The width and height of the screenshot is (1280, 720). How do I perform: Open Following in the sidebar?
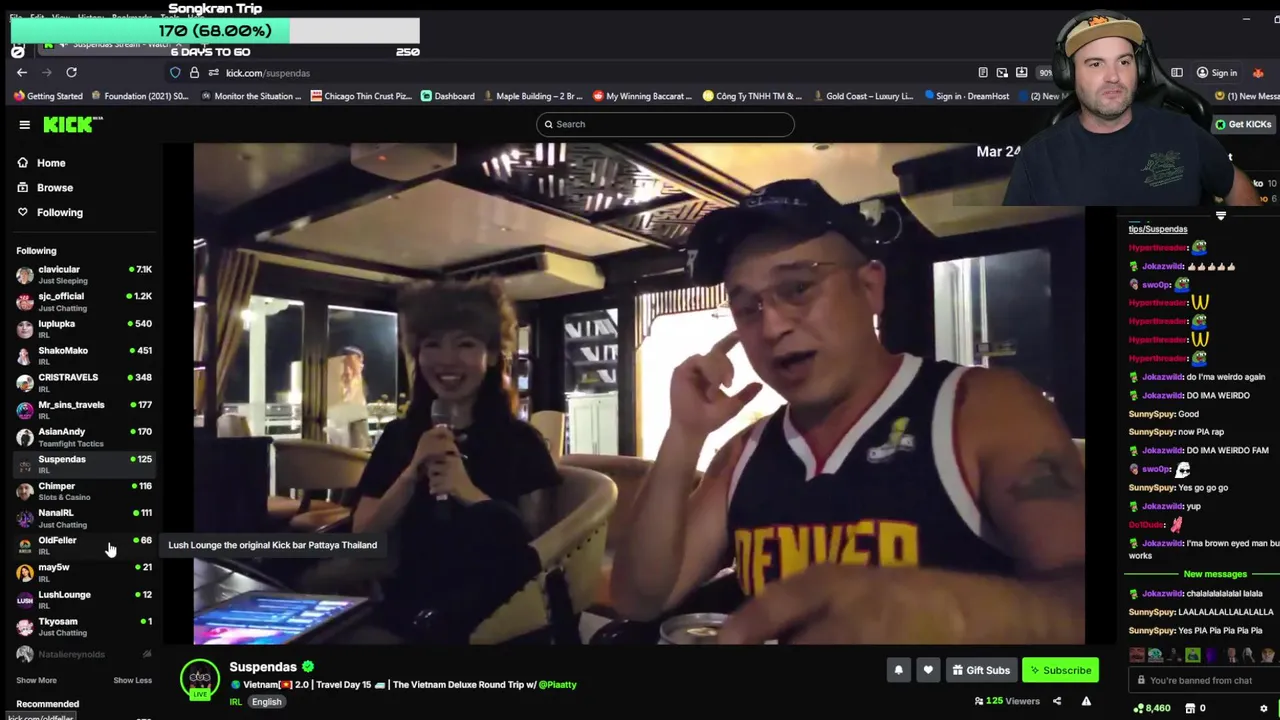[49, 212]
